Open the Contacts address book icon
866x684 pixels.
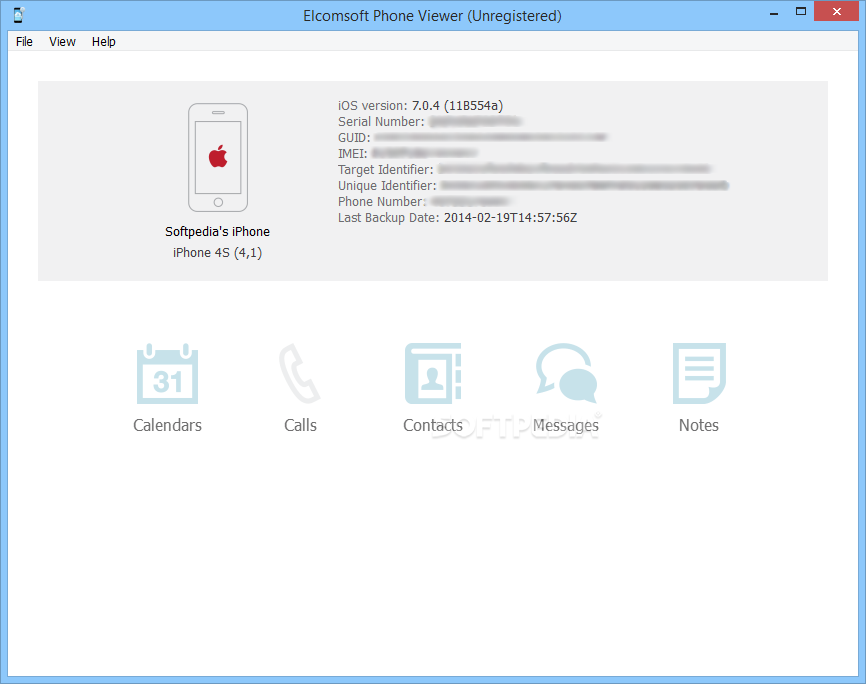point(433,373)
